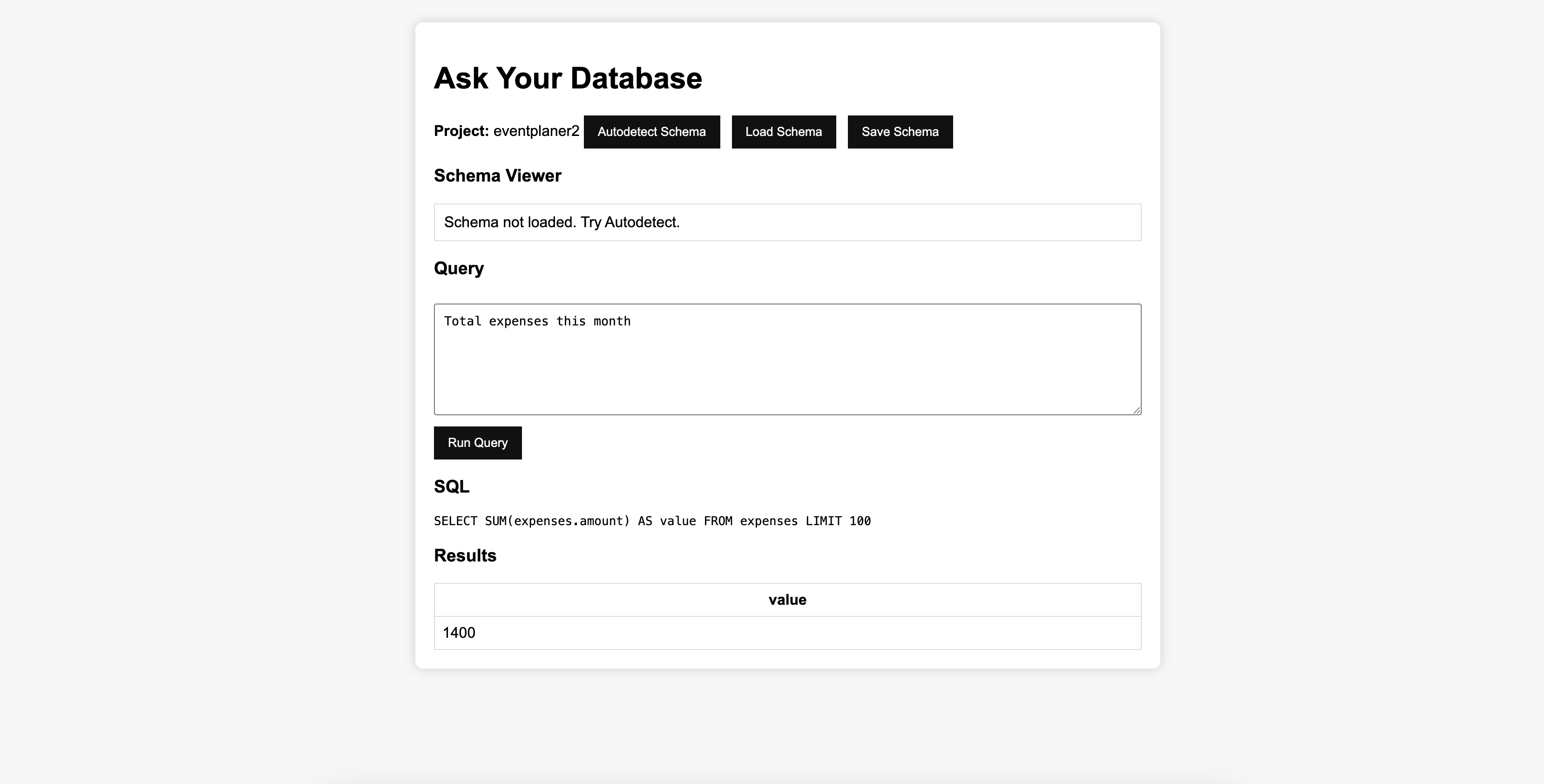This screenshot has width=1544, height=784.
Task: Click the Autodetect Schema button
Action: pos(651,132)
